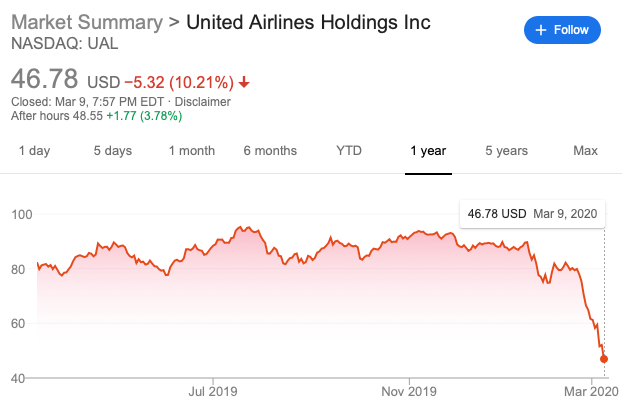Image resolution: width=622 pixels, height=403 pixels.
Task: Click the Jul 2019 axis label
Action: pyautogui.click(x=214, y=390)
